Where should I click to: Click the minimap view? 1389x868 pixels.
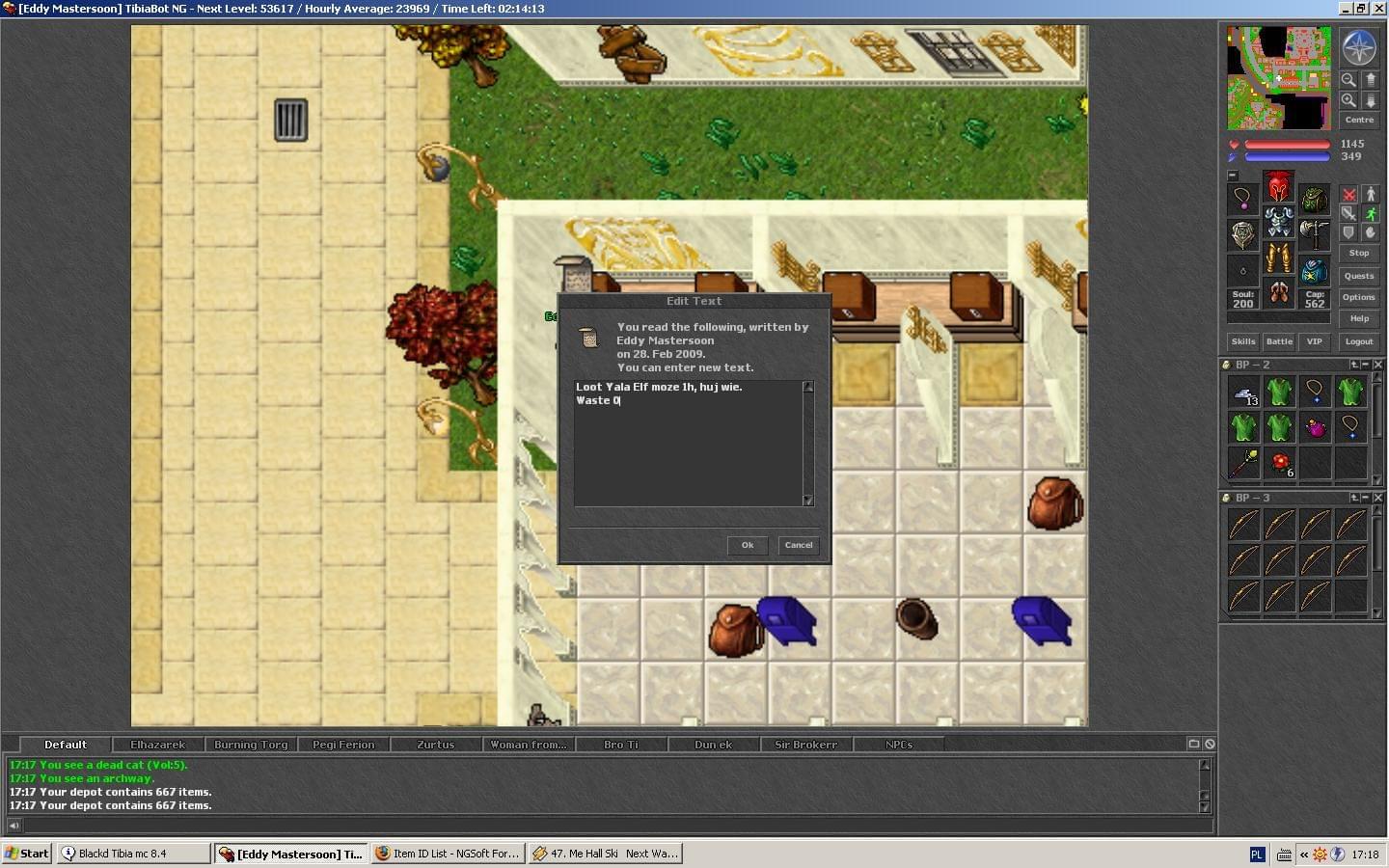pyautogui.click(x=1279, y=78)
